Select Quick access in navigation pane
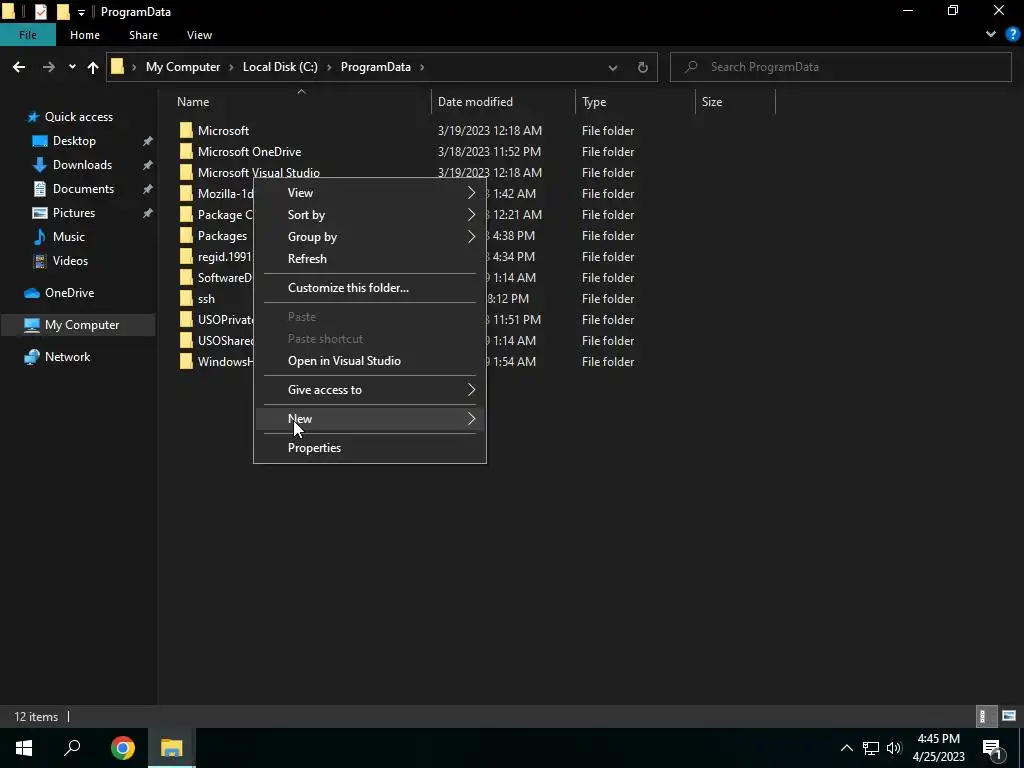Image resolution: width=1024 pixels, height=768 pixels. pos(78,117)
